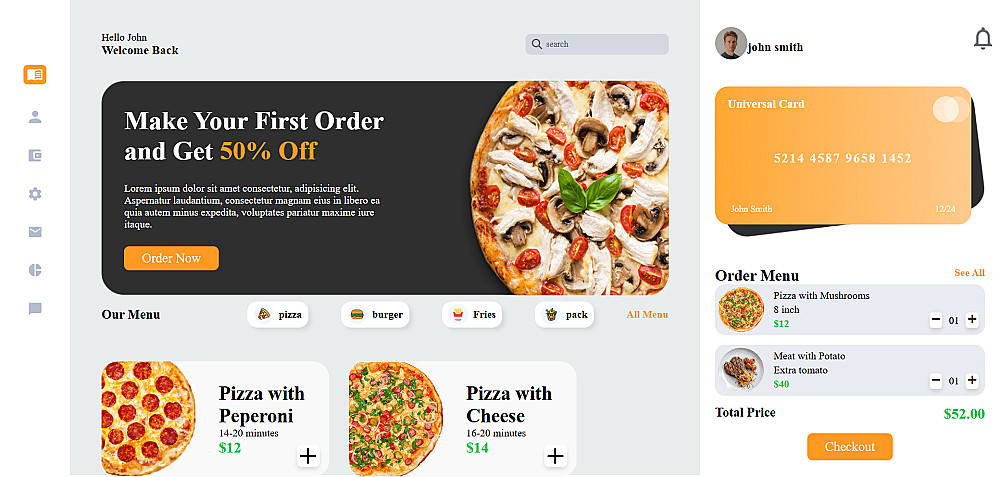Open the chat bubble sidebar icon
The image size is (1000, 477).
pos(35,309)
